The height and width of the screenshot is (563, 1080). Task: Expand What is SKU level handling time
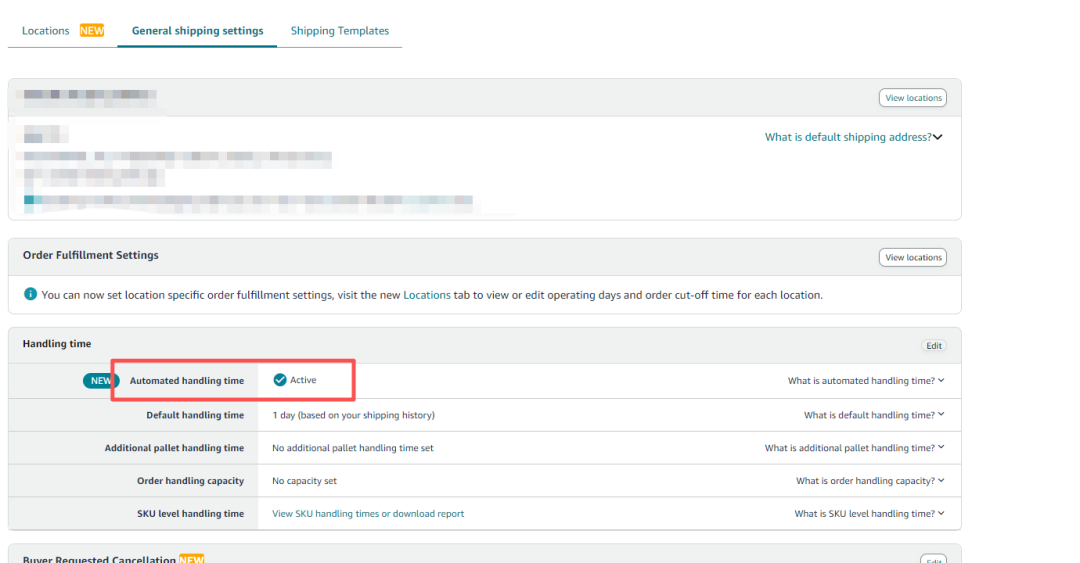869,513
